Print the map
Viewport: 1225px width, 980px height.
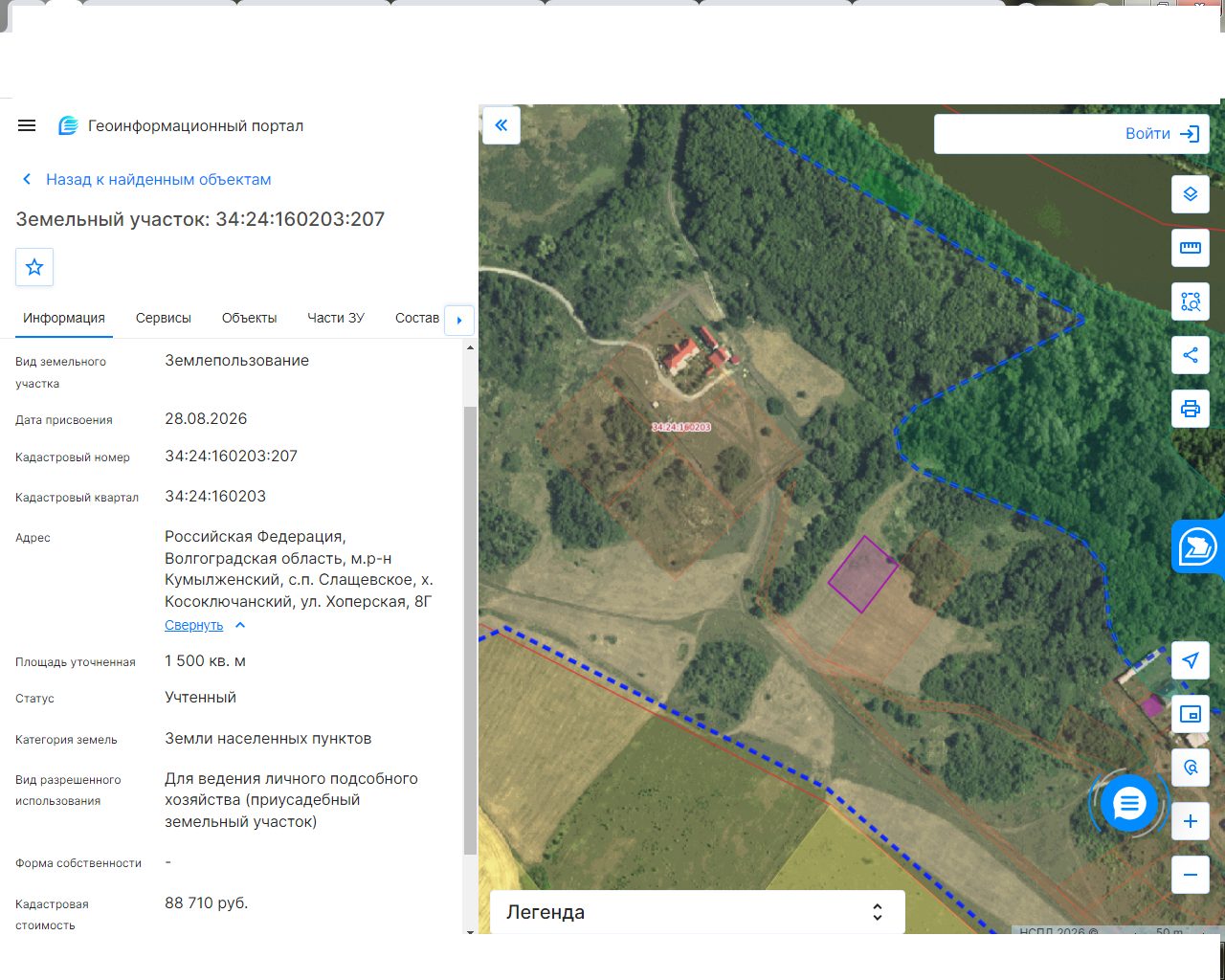[1191, 409]
